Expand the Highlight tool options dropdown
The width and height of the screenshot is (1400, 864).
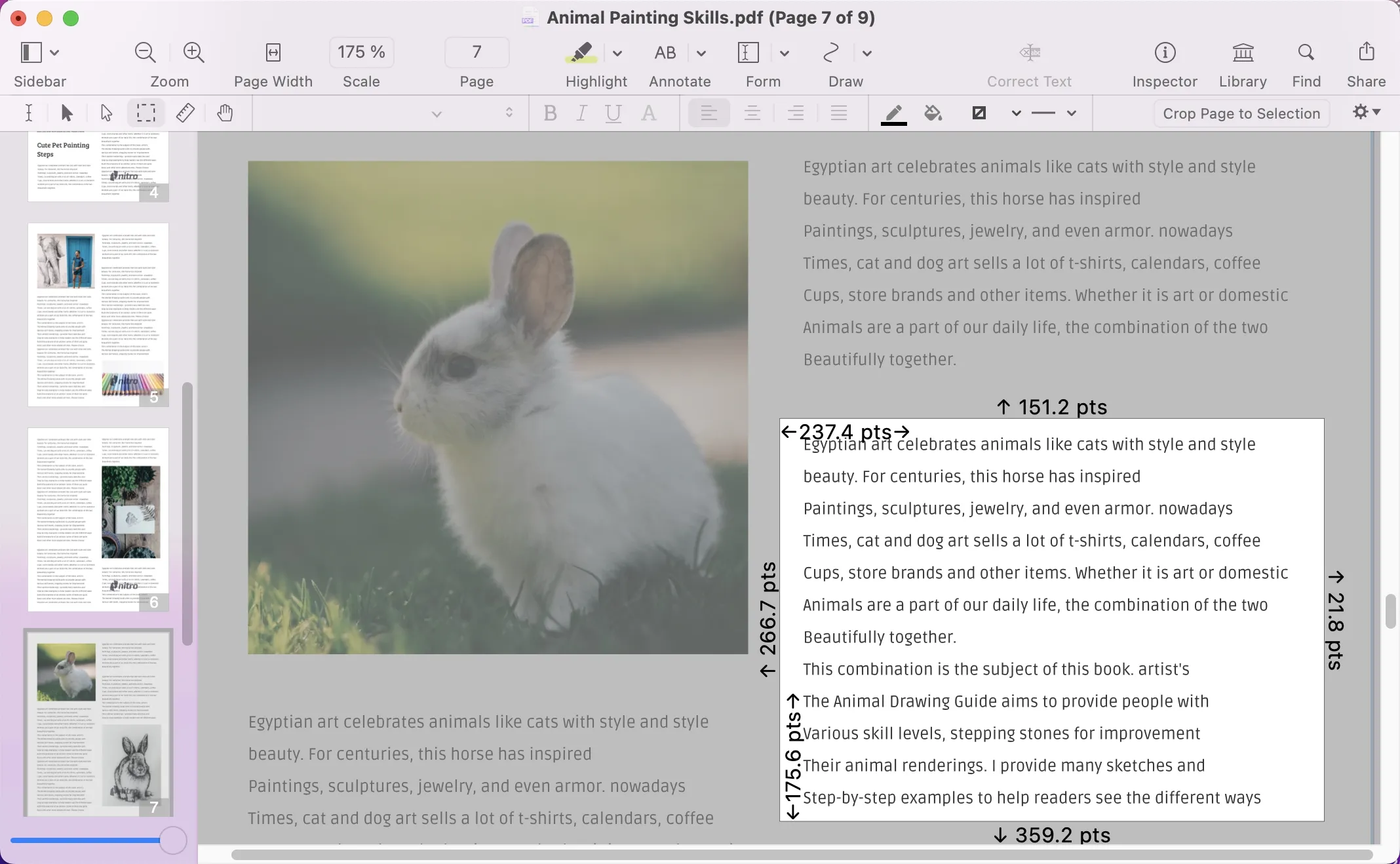coord(618,52)
